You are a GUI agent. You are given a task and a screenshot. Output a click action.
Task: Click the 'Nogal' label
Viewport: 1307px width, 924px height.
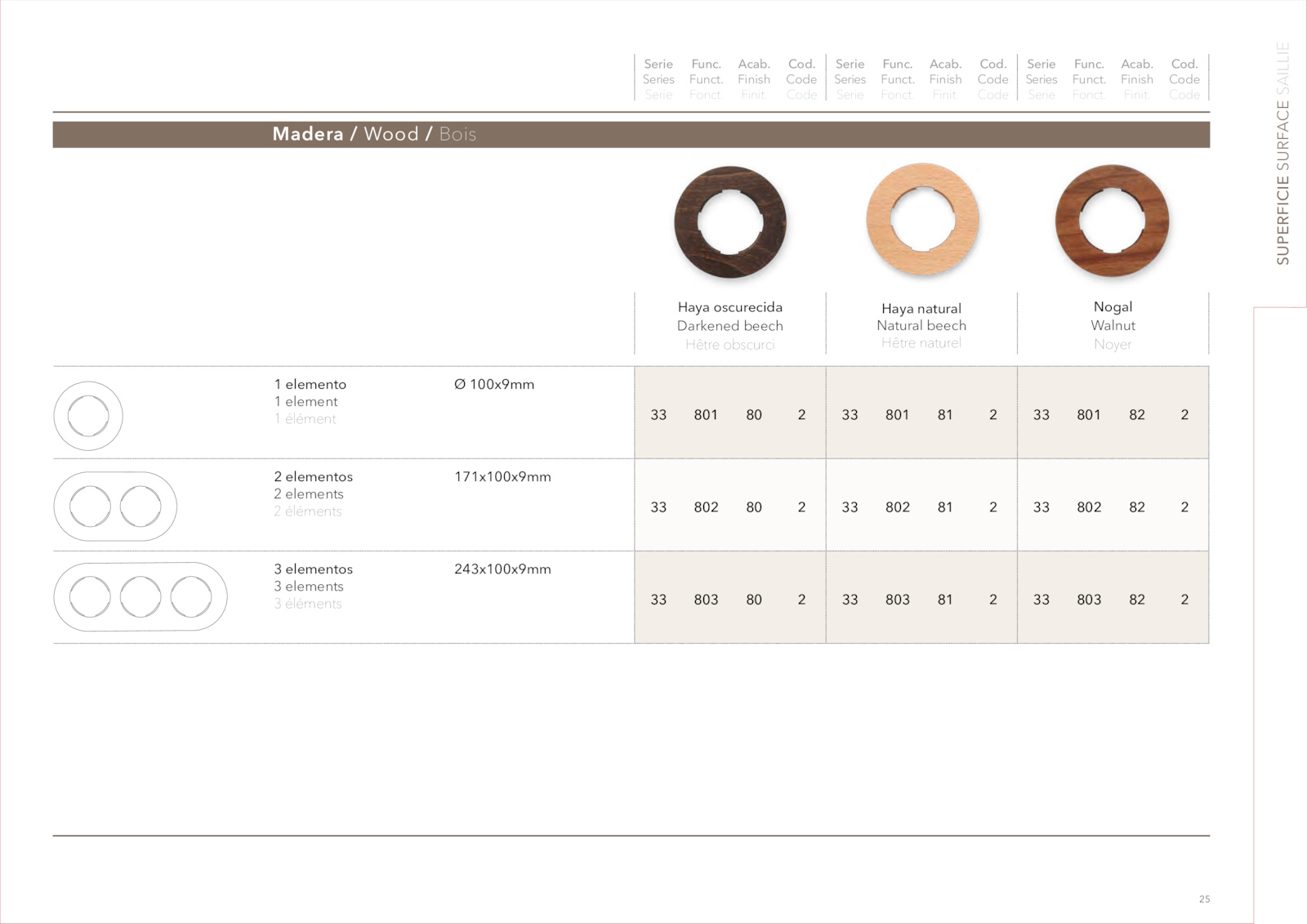tap(1113, 306)
